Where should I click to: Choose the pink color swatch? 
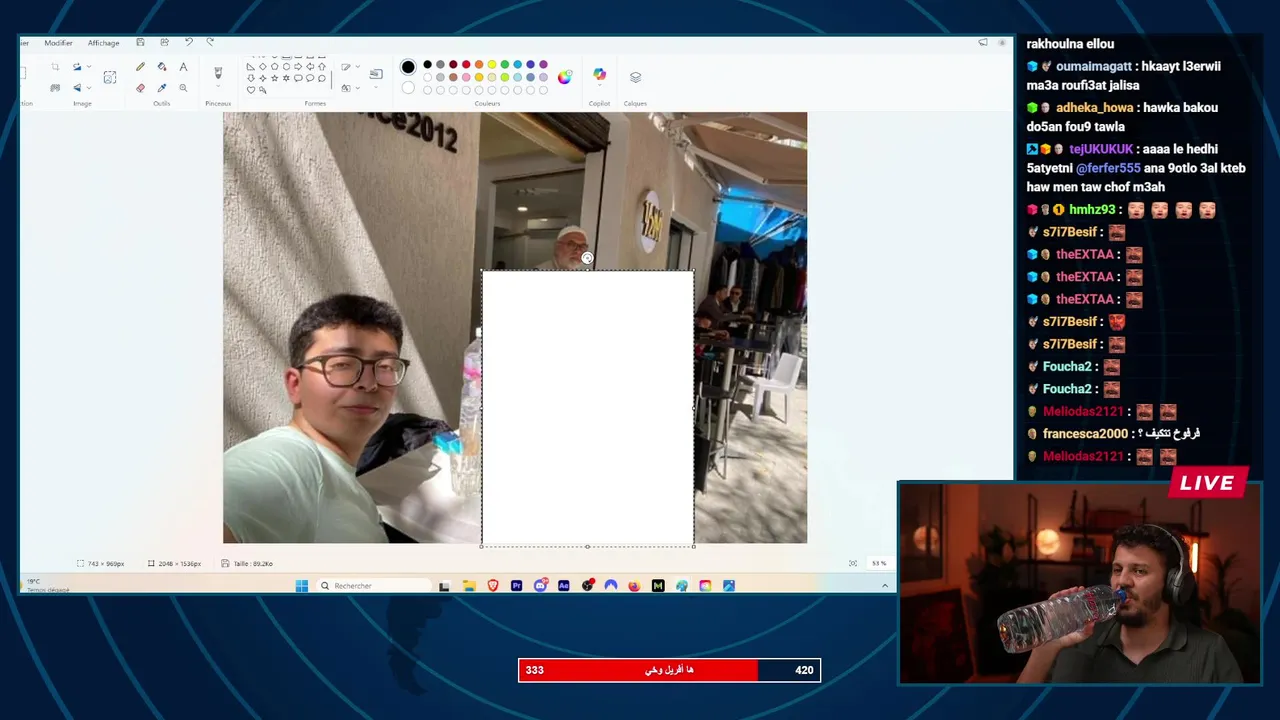(x=466, y=77)
